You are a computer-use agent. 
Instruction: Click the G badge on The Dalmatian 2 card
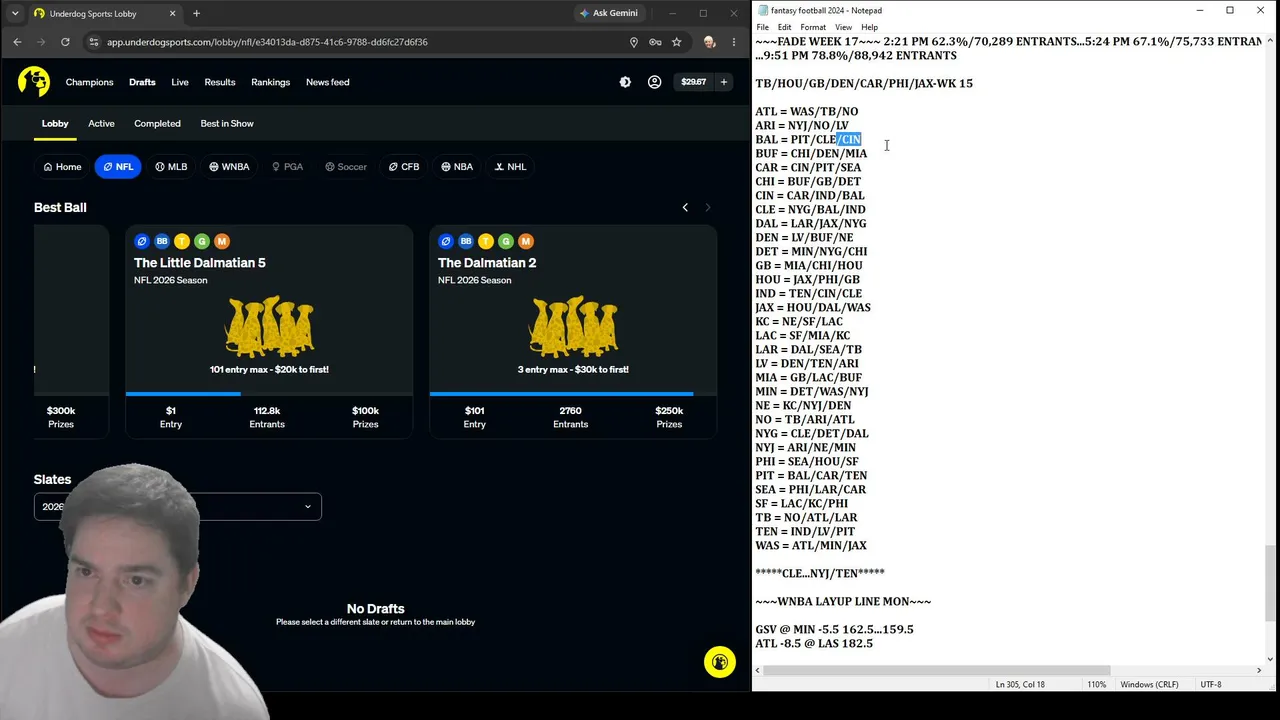point(506,241)
